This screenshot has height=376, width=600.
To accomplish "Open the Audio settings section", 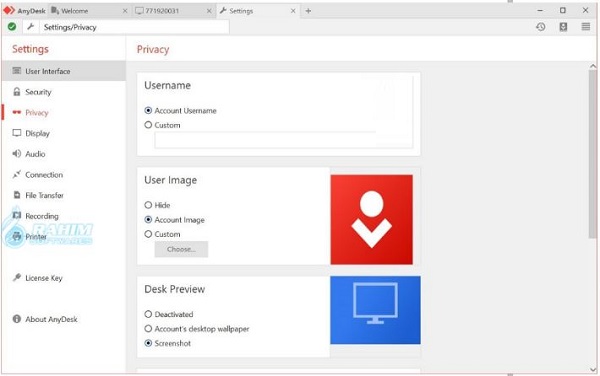I will pos(64,154).
